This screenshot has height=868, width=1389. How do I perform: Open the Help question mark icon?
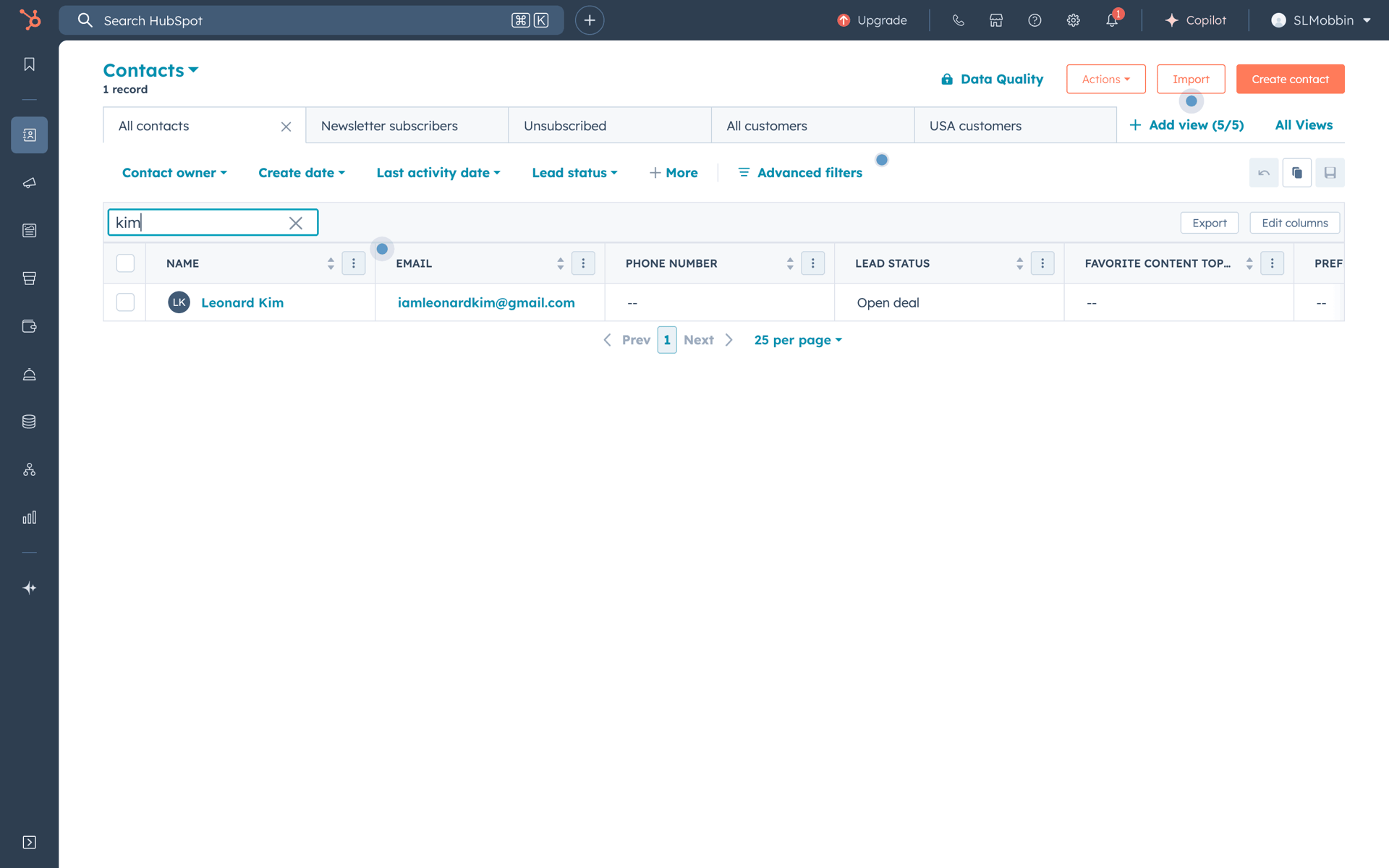(x=1035, y=20)
